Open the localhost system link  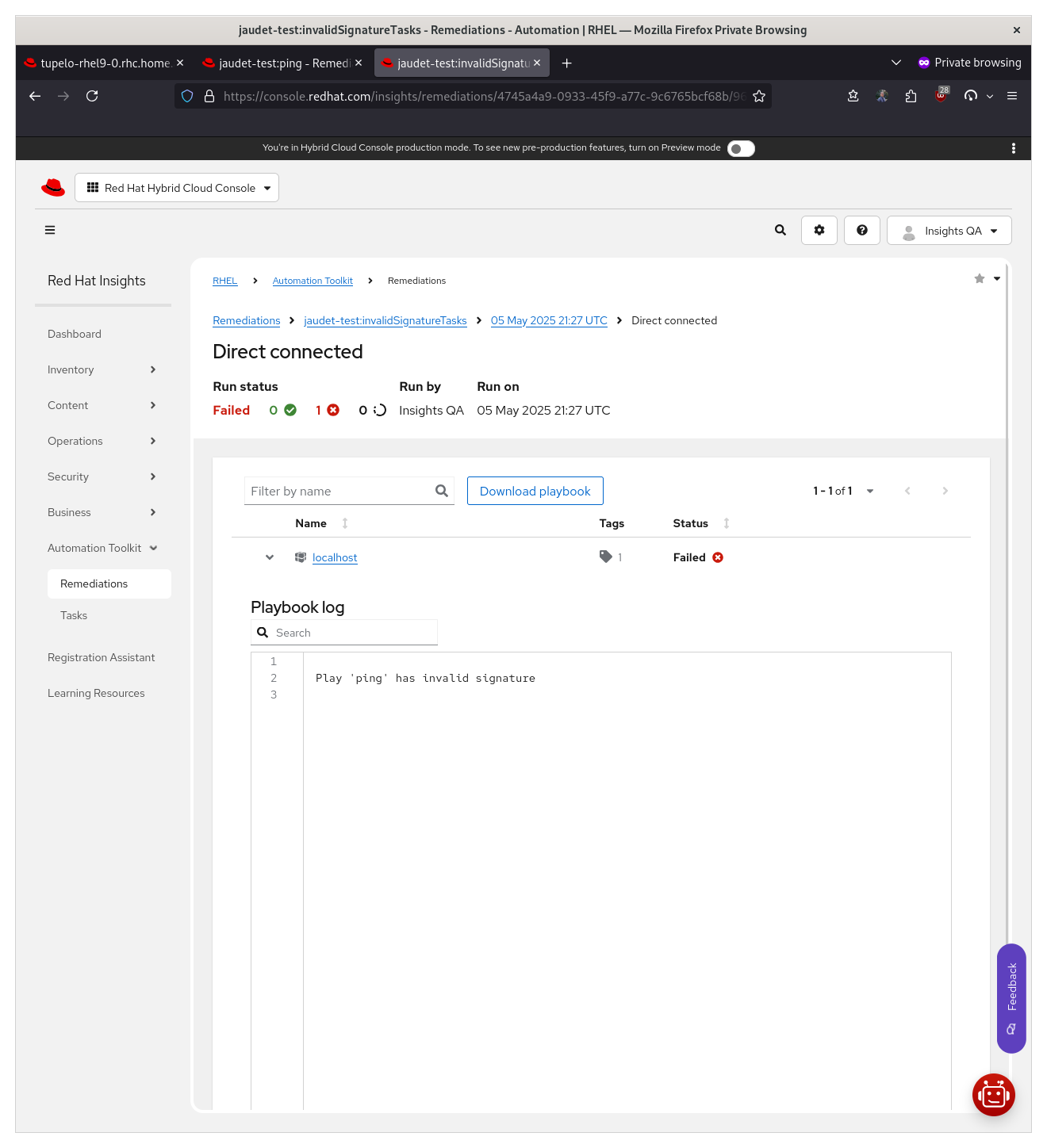(x=335, y=557)
